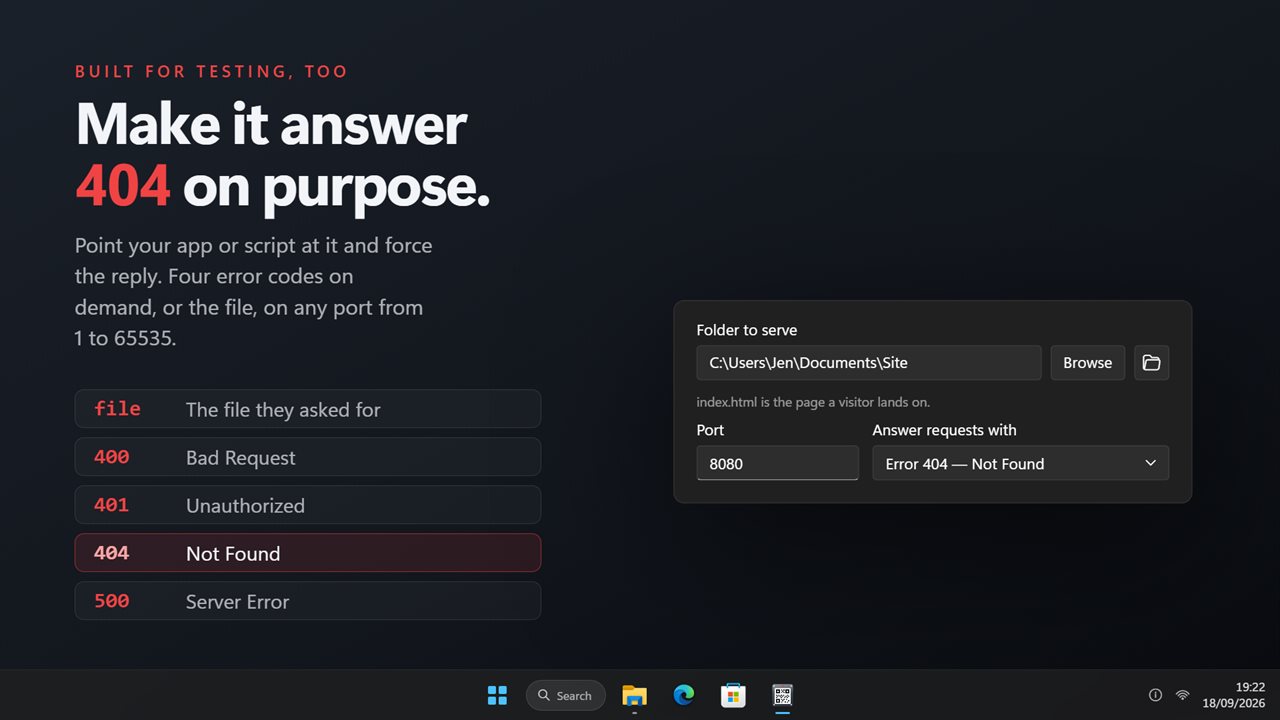1280x720 pixels.
Task: Select the 400 Bad Request row
Action: click(308, 457)
